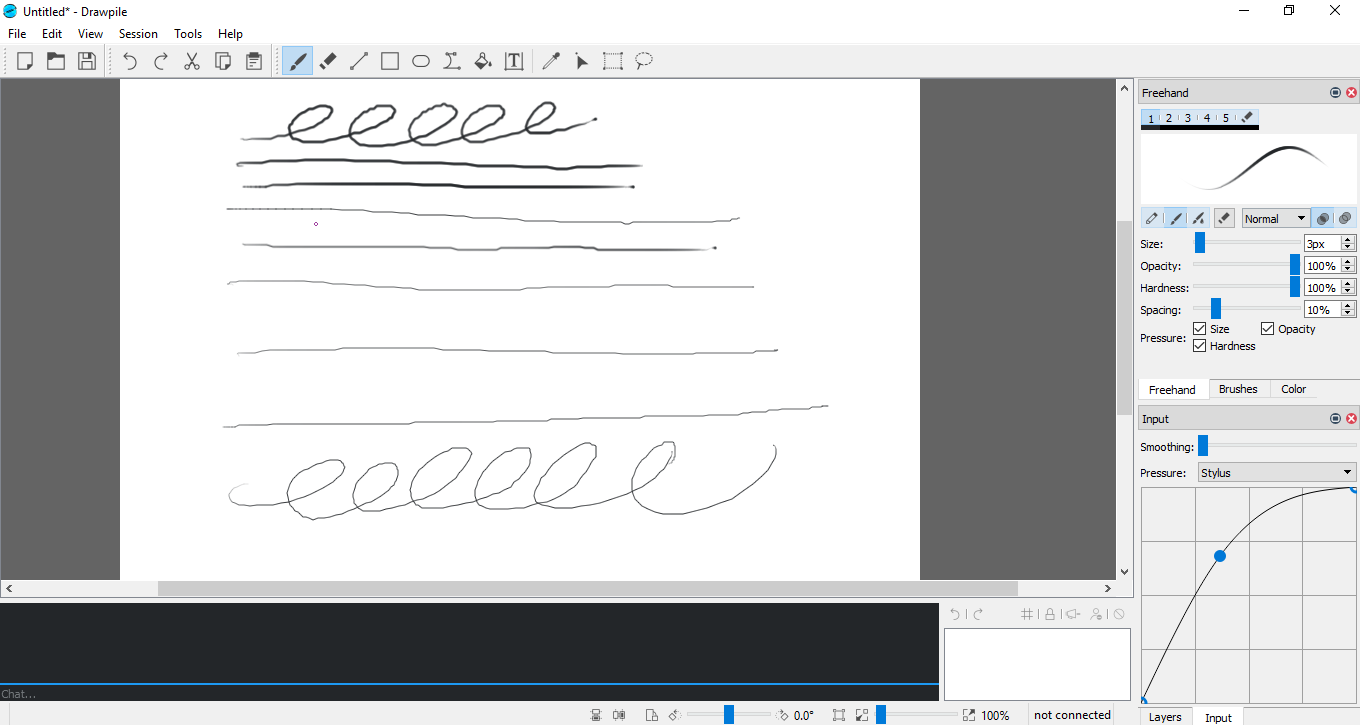Select the Annotation text tool
Screen dimensions: 1360x725
coord(513,61)
